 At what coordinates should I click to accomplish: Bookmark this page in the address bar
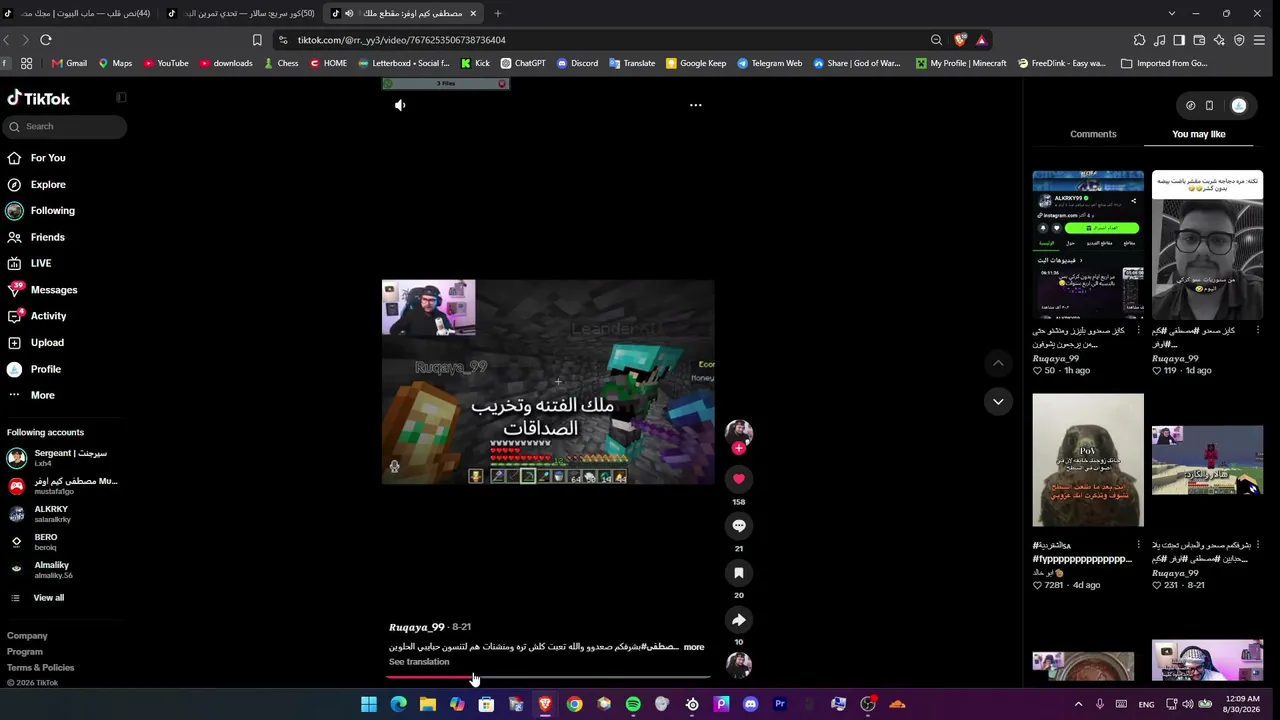coord(257,40)
